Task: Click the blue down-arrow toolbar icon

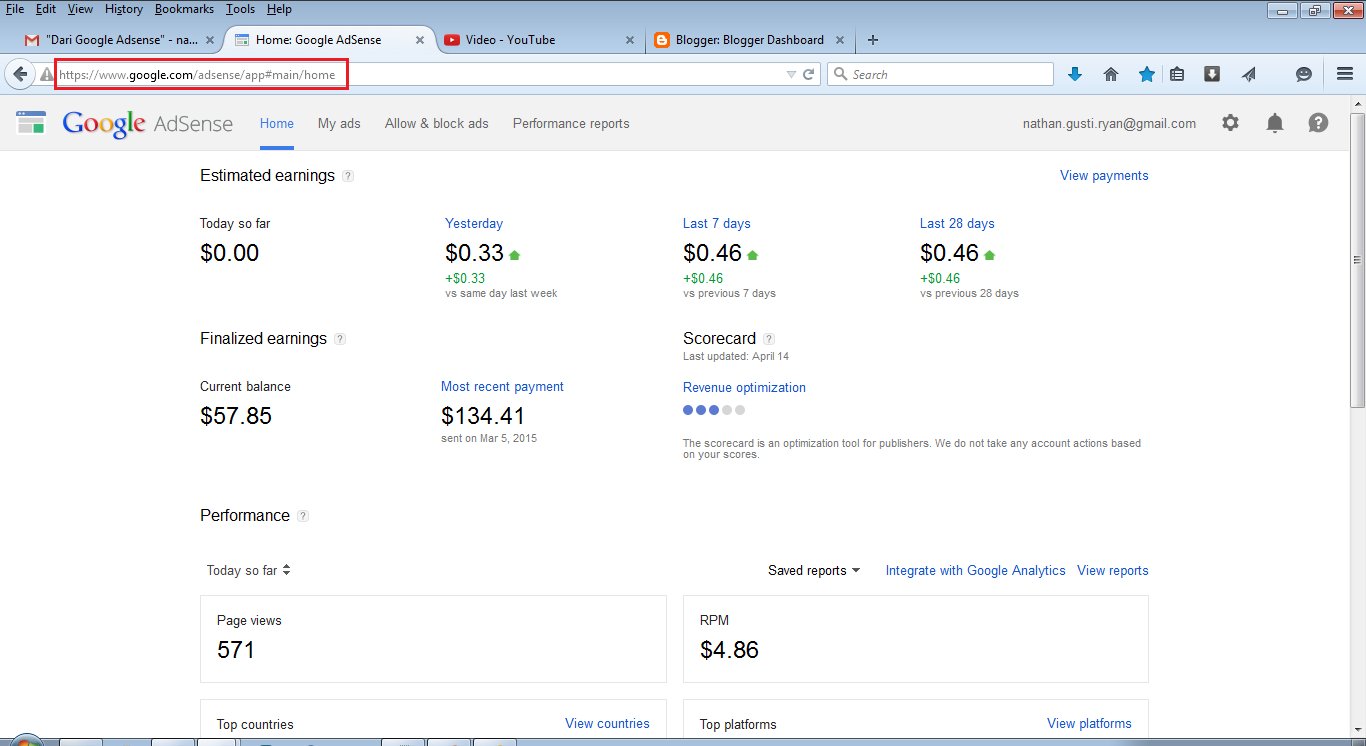Action: click(1075, 74)
